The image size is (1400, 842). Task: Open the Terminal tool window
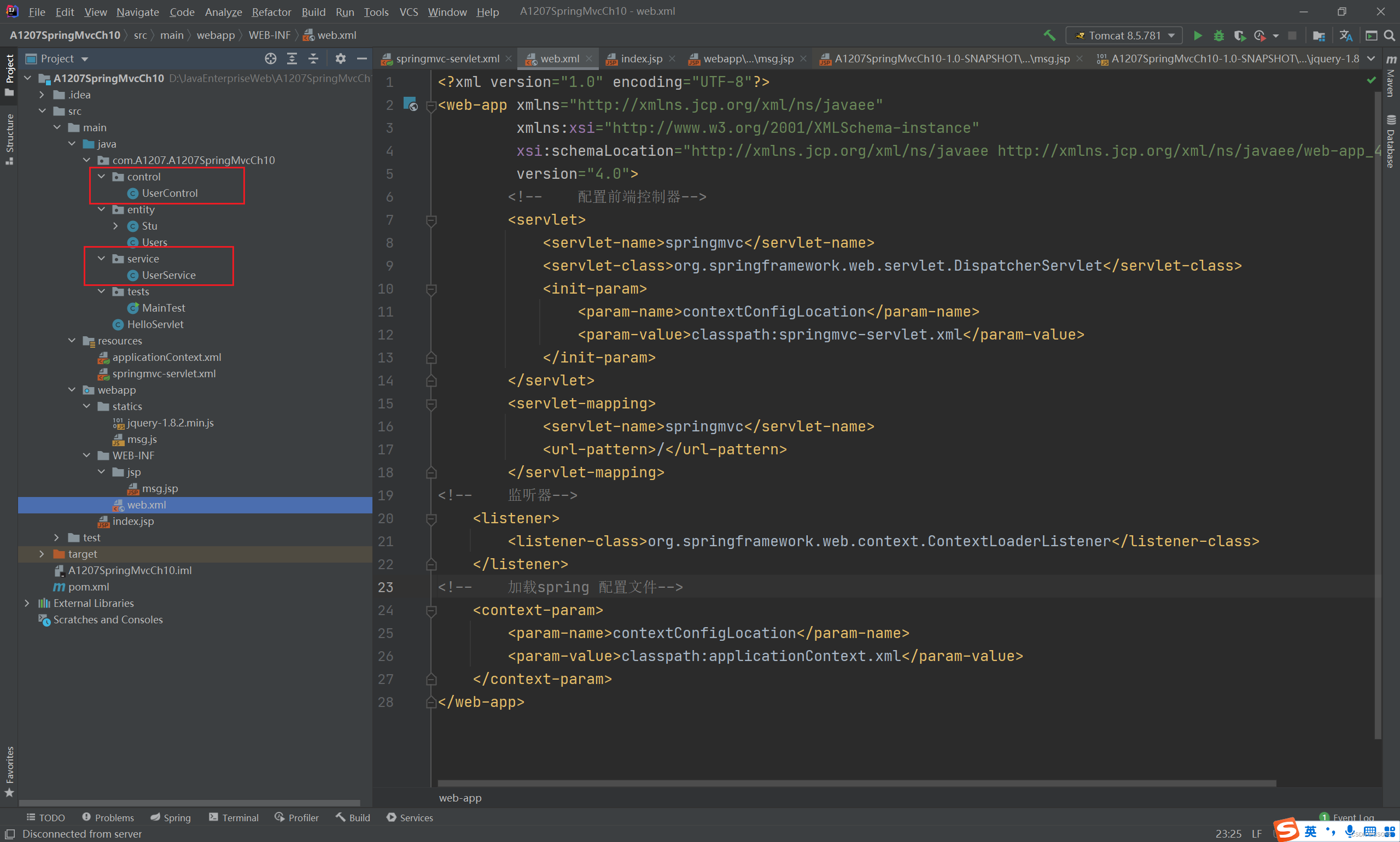click(x=234, y=817)
